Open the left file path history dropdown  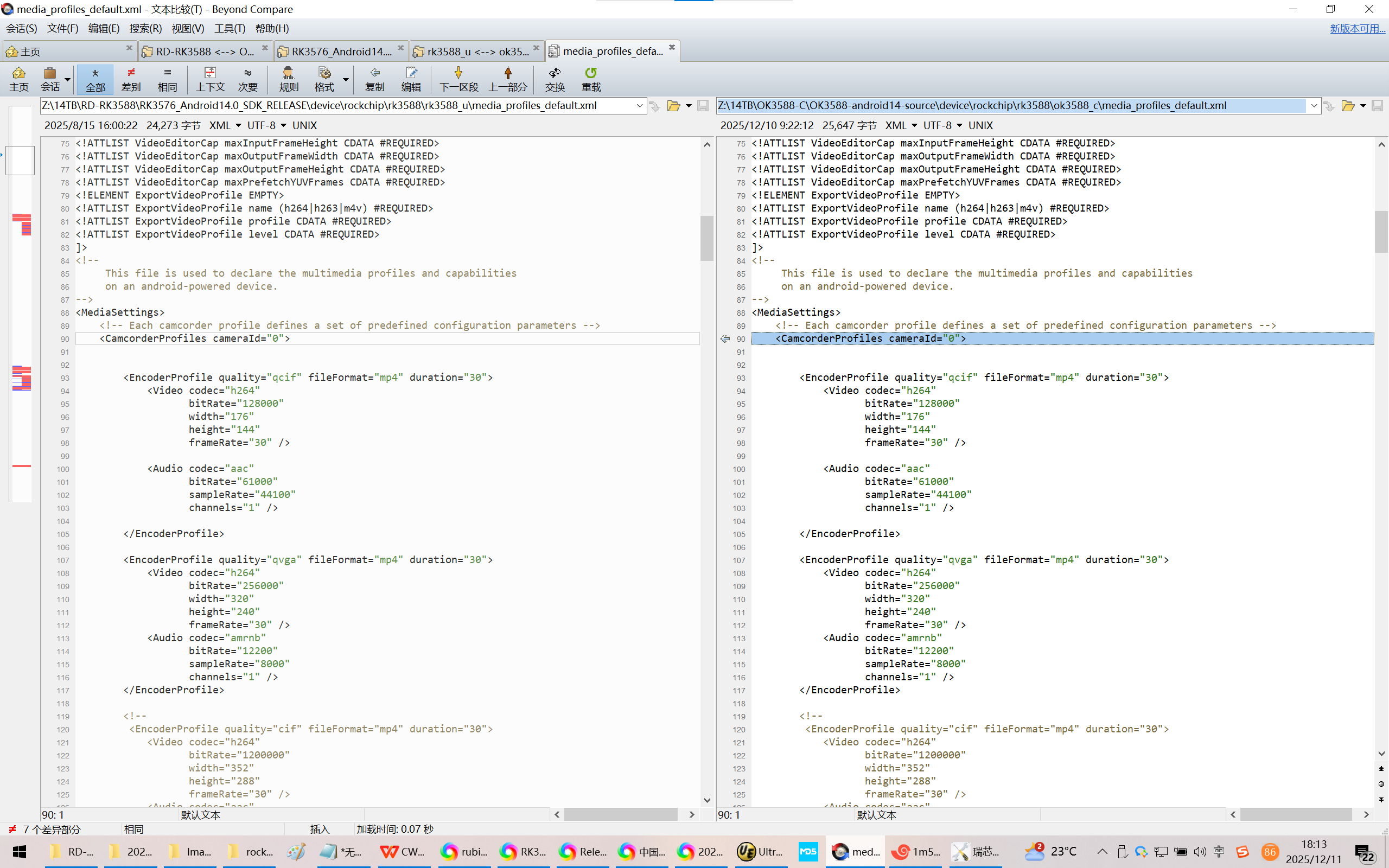tap(639, 106)
